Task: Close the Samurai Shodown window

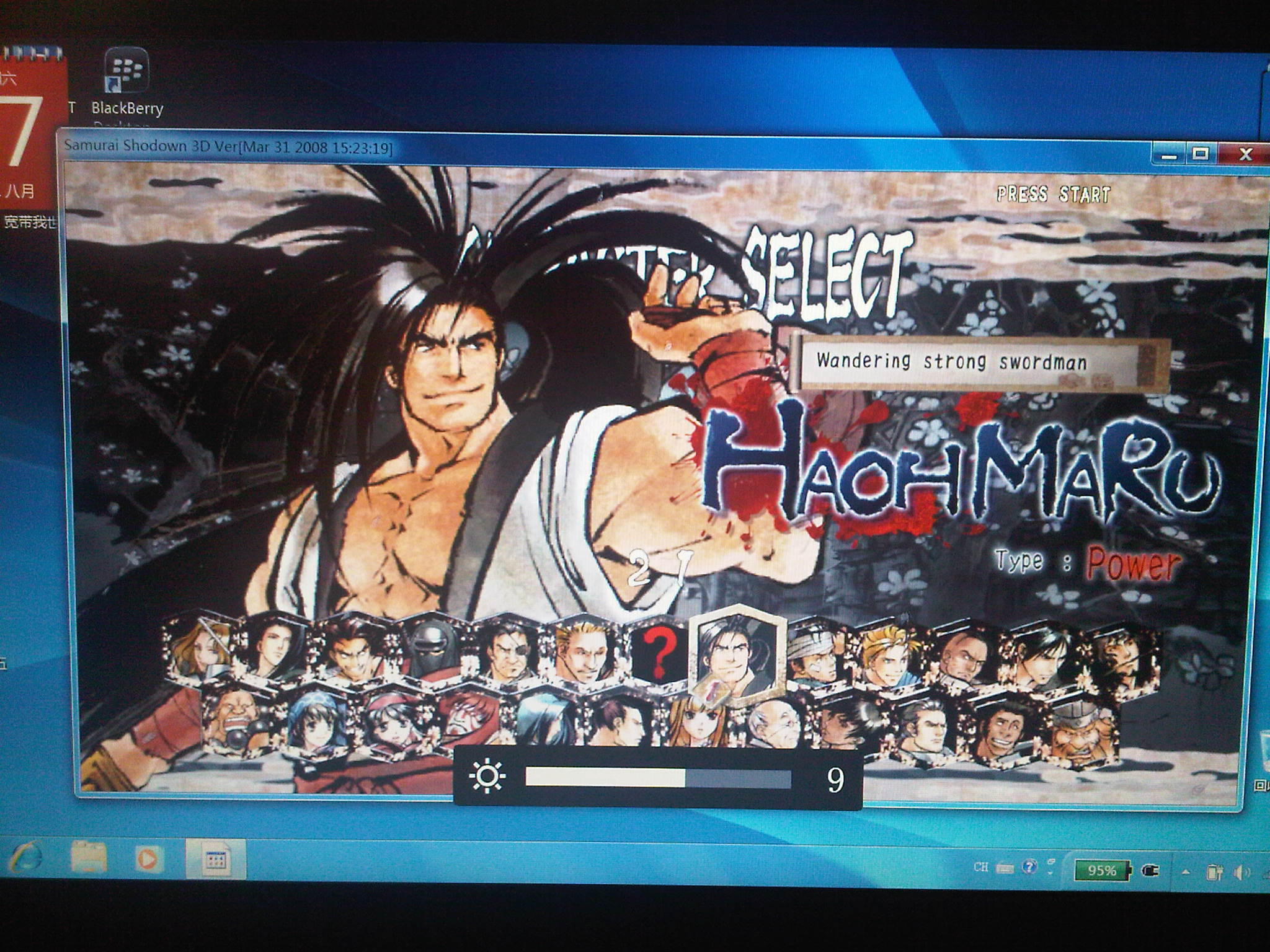Action: 1244,155
